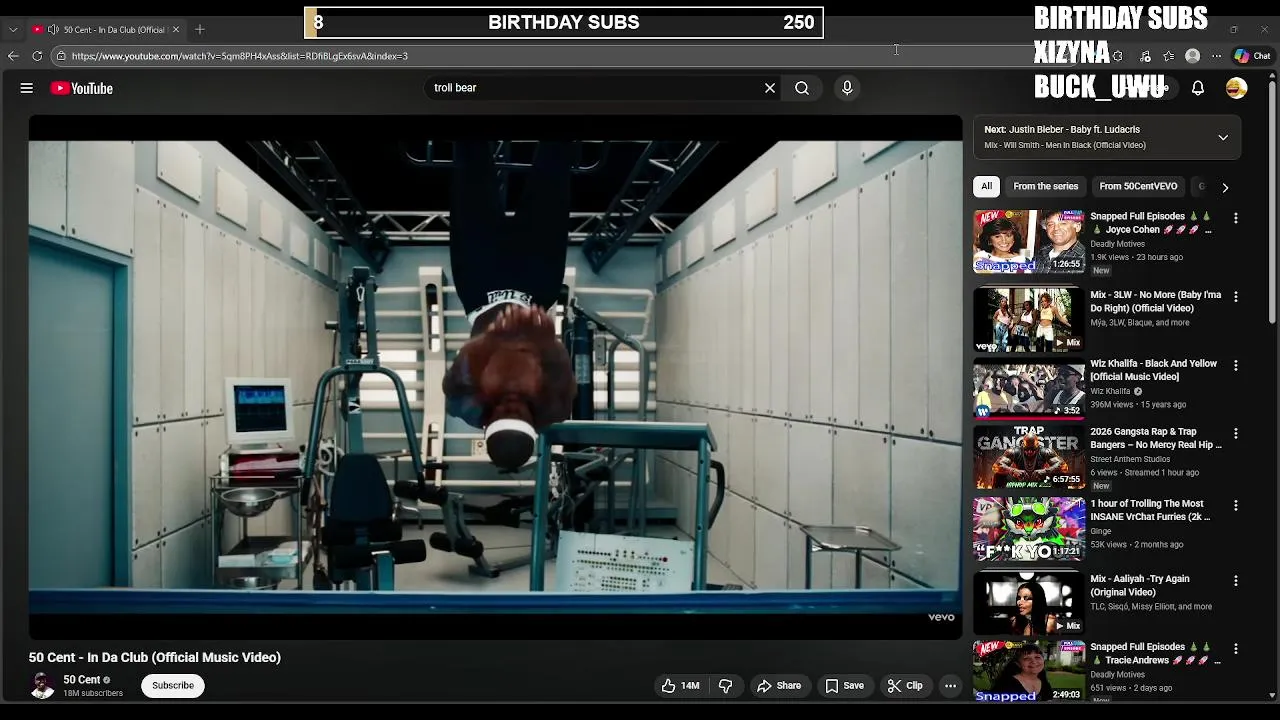Viewport: 1280px width, 720px height.
Task: Click the 18M subscribers text
Action: pyautogui.click(x=93, y=693)
